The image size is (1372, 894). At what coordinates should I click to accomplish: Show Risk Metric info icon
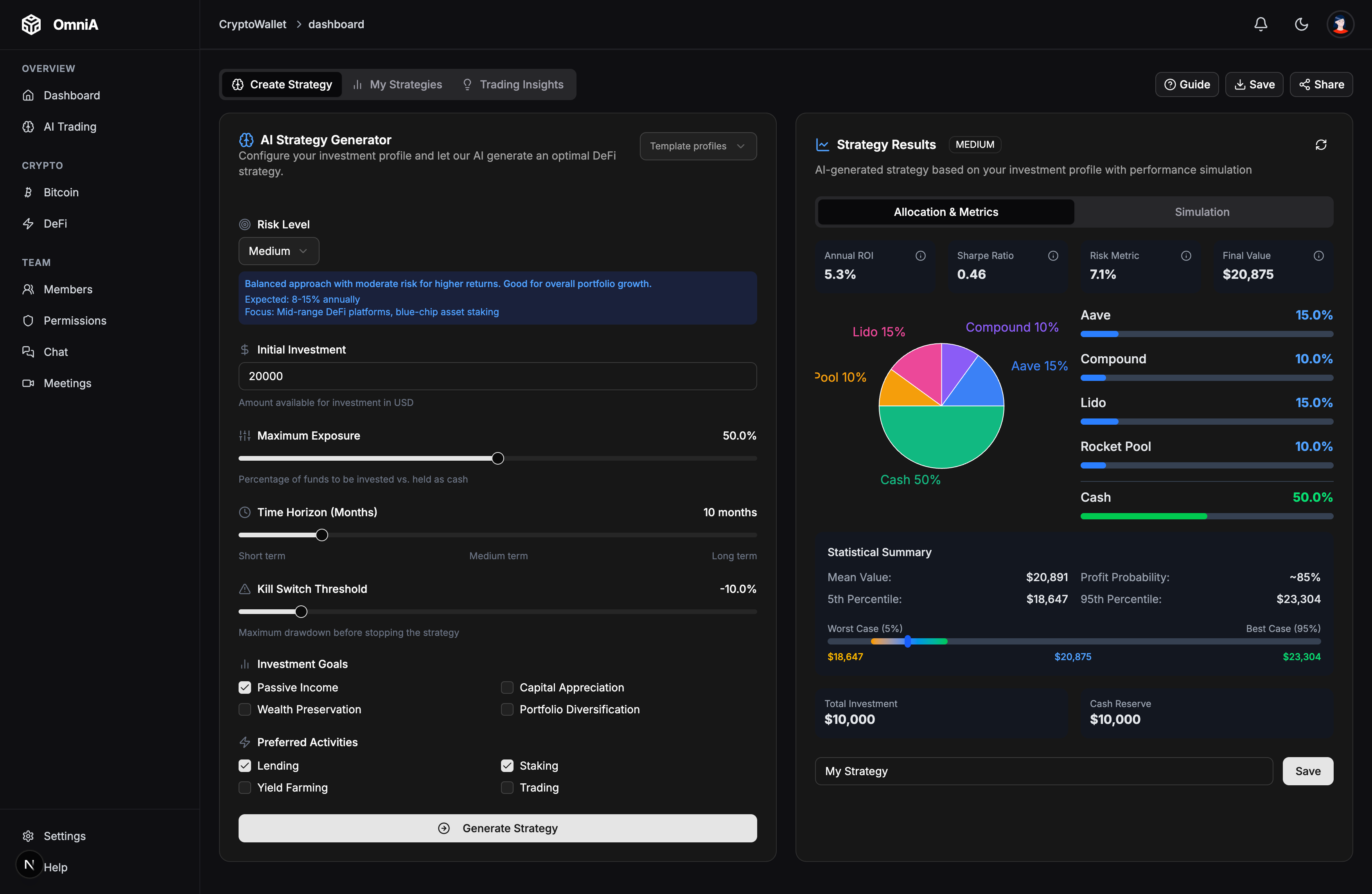coord(1186,255)
